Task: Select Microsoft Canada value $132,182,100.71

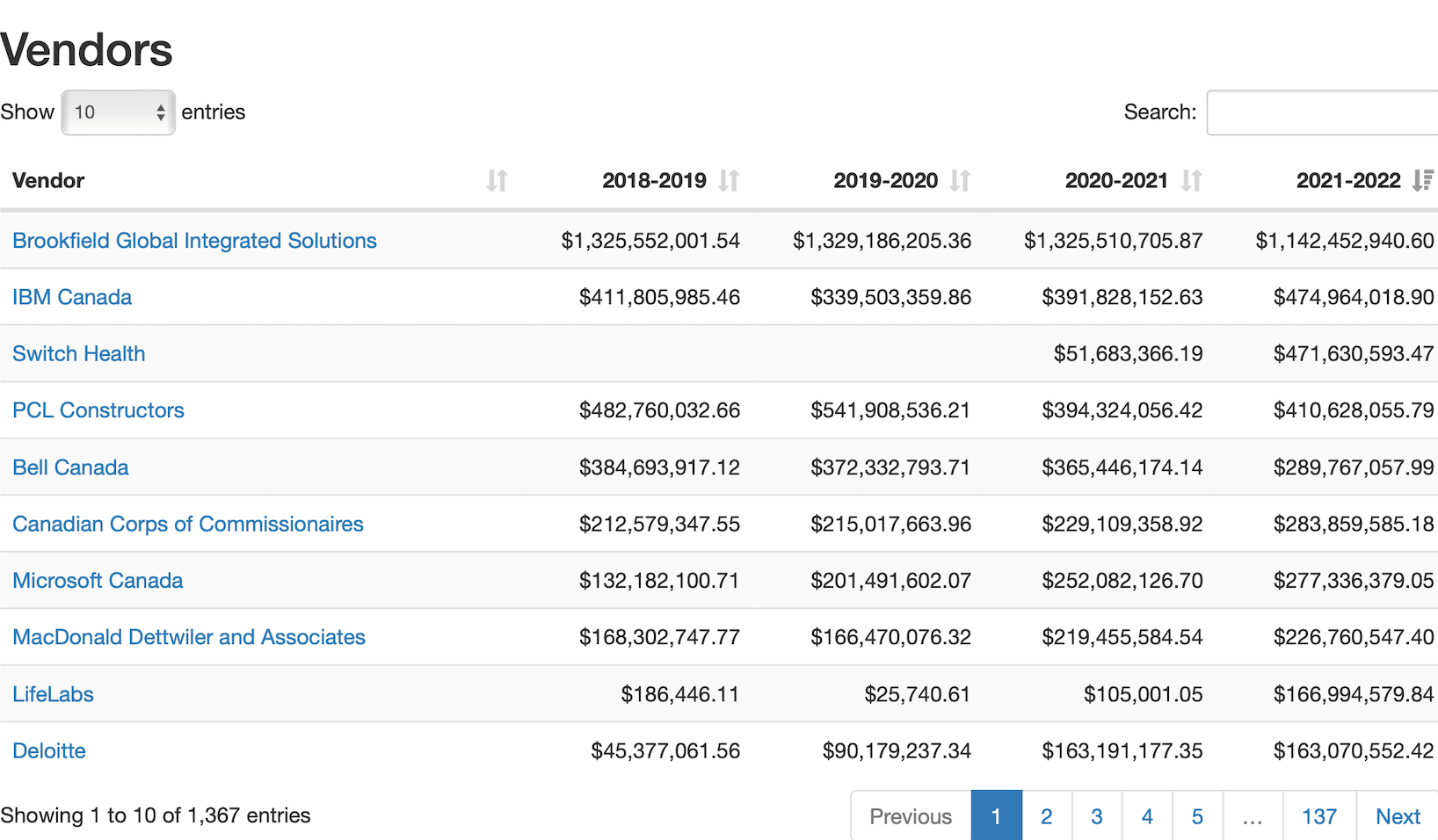Action: tap(659, 581)
